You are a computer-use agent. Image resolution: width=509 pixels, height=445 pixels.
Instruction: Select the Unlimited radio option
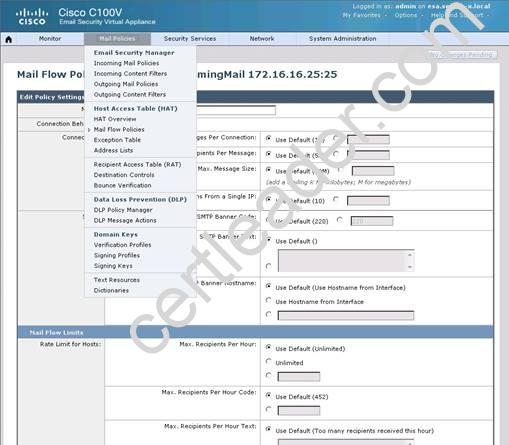point(268,361)
